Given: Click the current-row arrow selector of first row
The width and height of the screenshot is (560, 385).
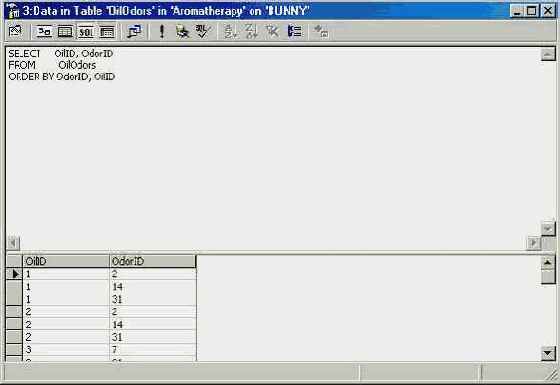Looking at the screenshot, I should coord(14,274).
